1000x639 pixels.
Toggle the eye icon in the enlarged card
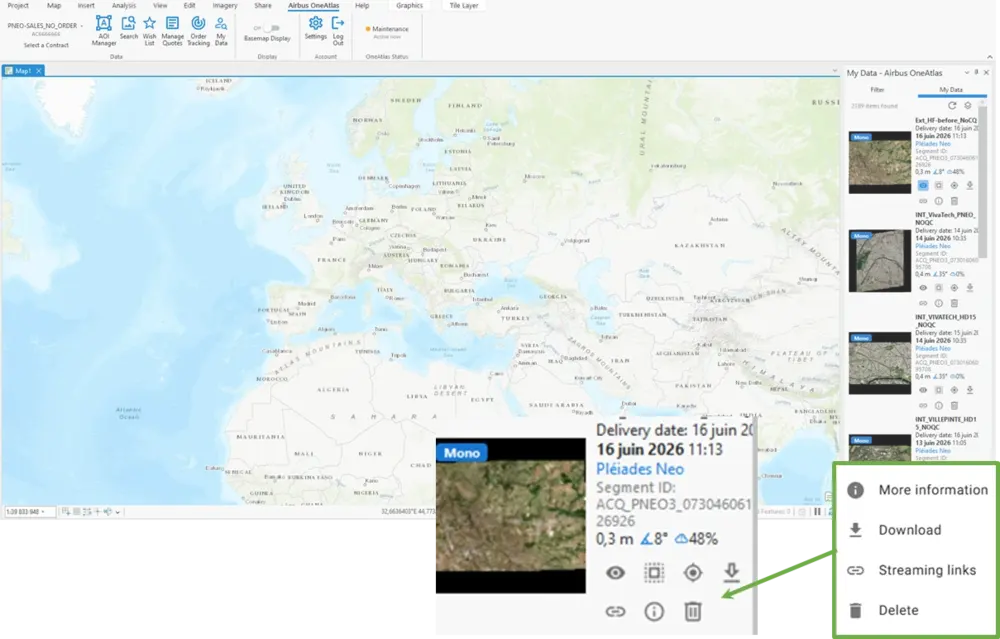click(615, 573)
